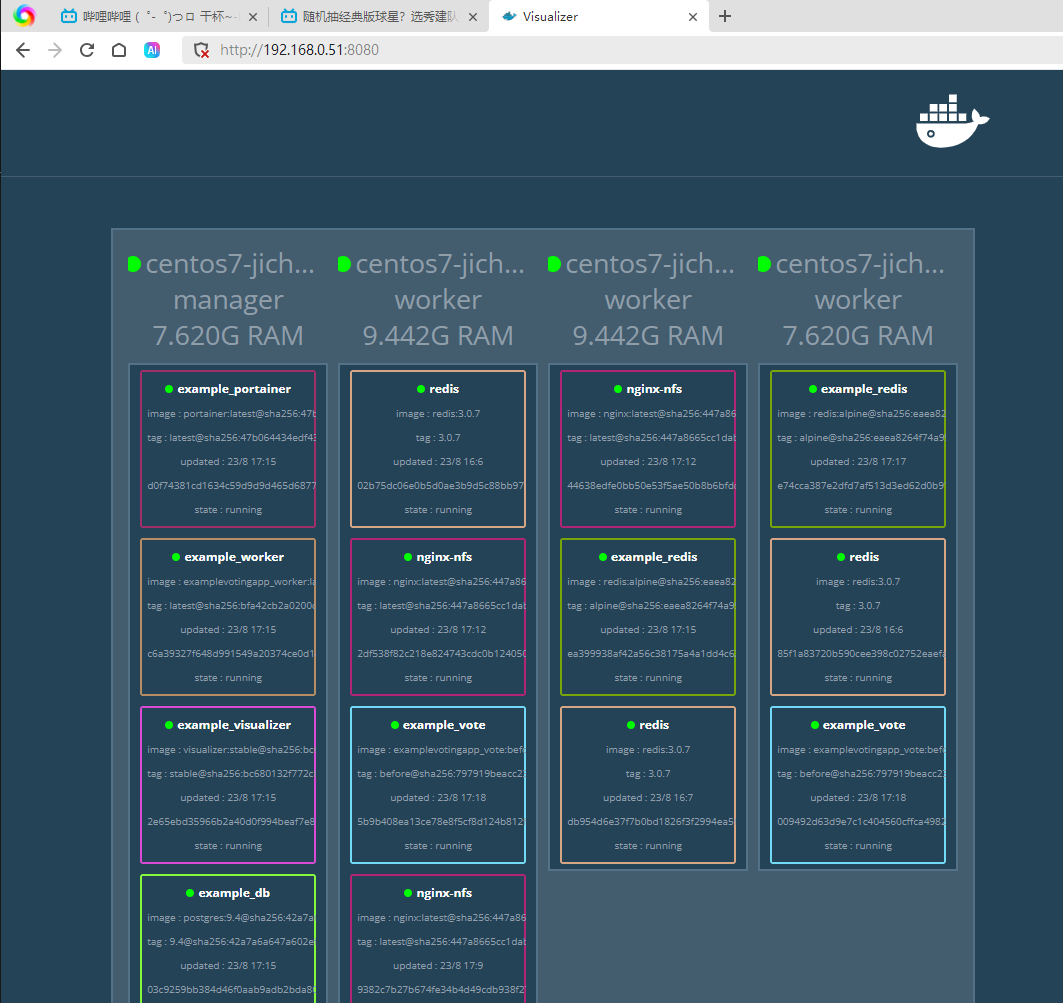Click example_redis container ID ea399938af42a56c38175a4a1dd4c6
Screen dimensions: 1063x1003
pos(651,654)
